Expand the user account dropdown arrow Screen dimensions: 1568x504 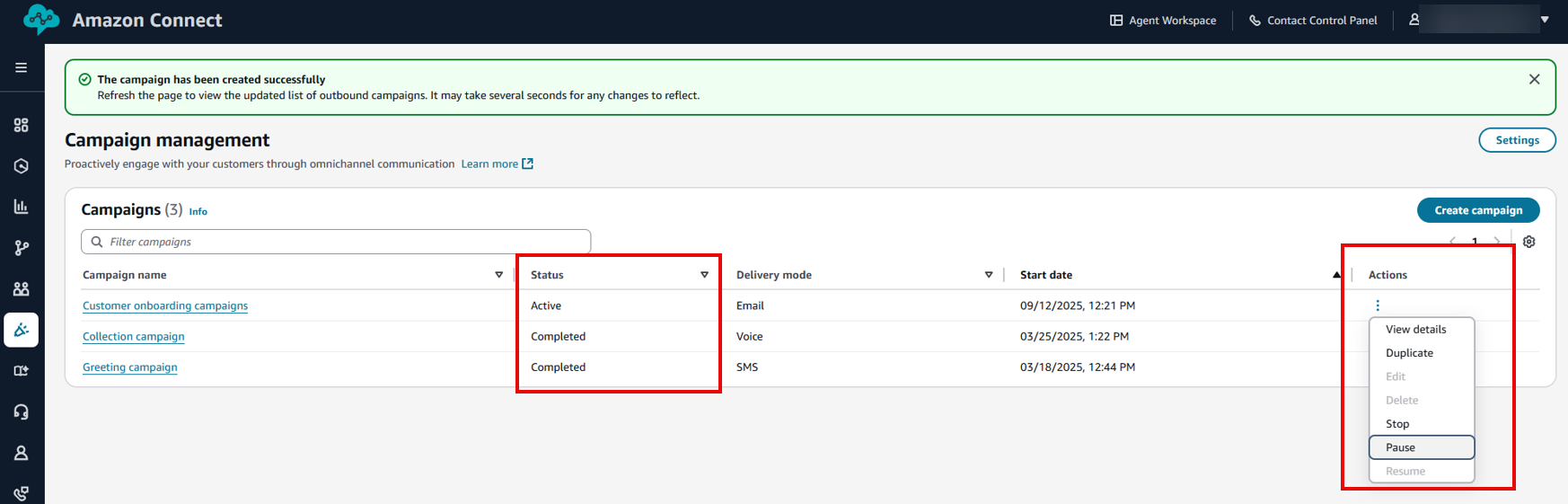coord(1545,19)
